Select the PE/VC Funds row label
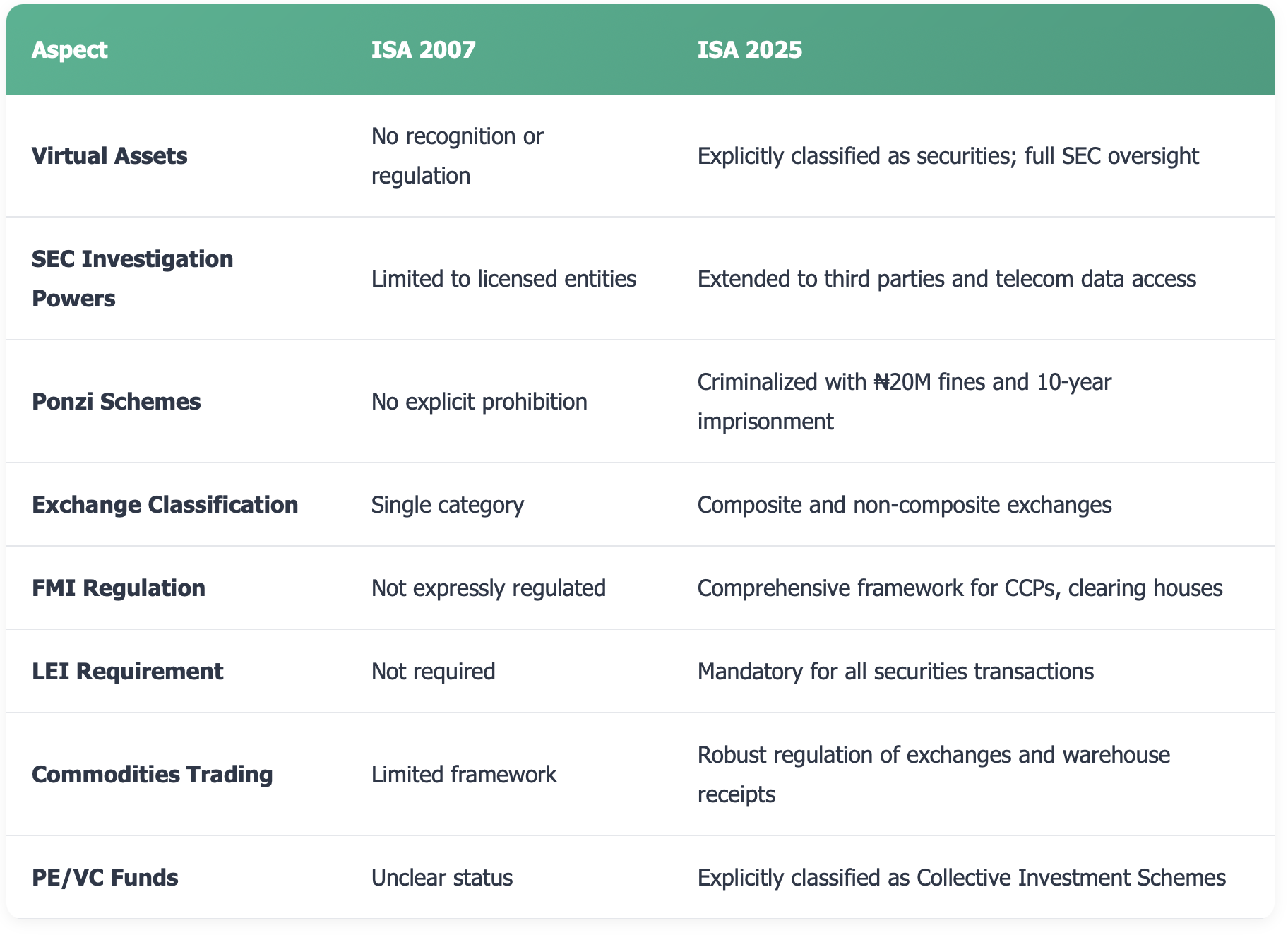Viewport: 1288px width, 935px height. tap(105, 878)
